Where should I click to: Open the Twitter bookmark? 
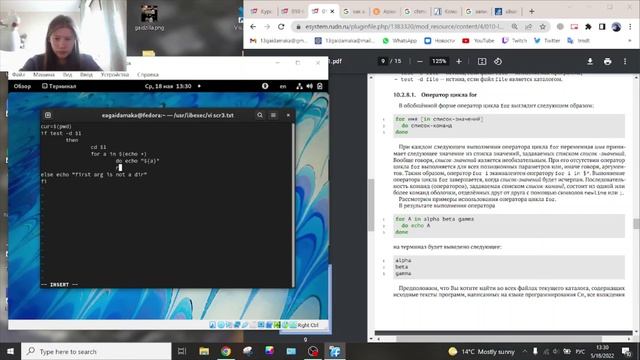point(547,40)
